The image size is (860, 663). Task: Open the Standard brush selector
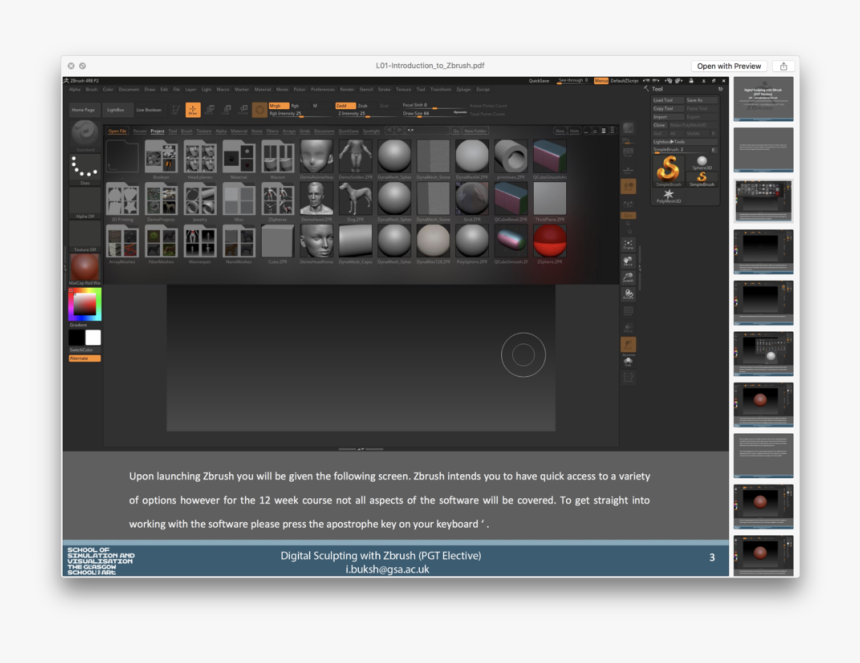[85, 134]
